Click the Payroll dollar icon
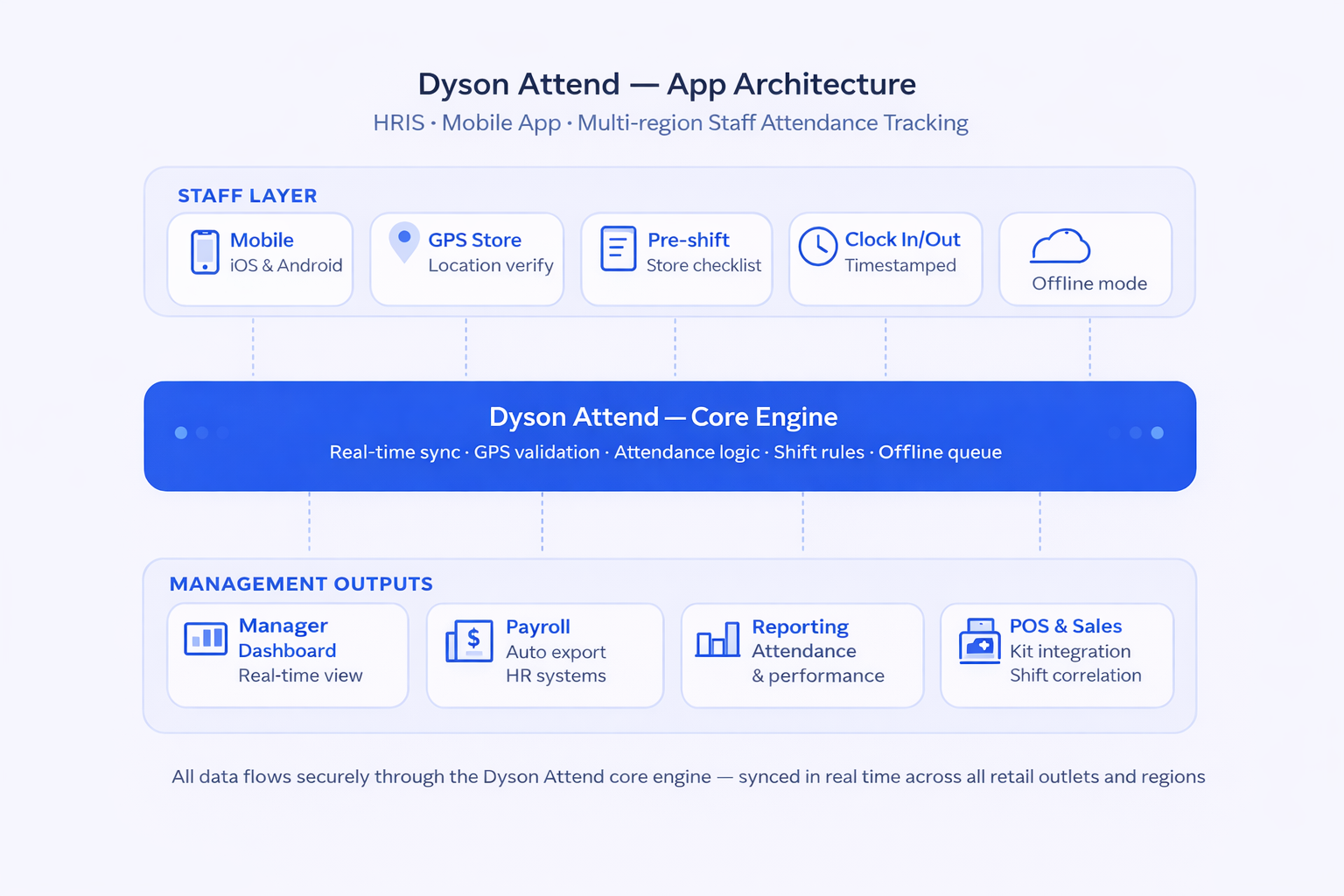 click(469, 641)
